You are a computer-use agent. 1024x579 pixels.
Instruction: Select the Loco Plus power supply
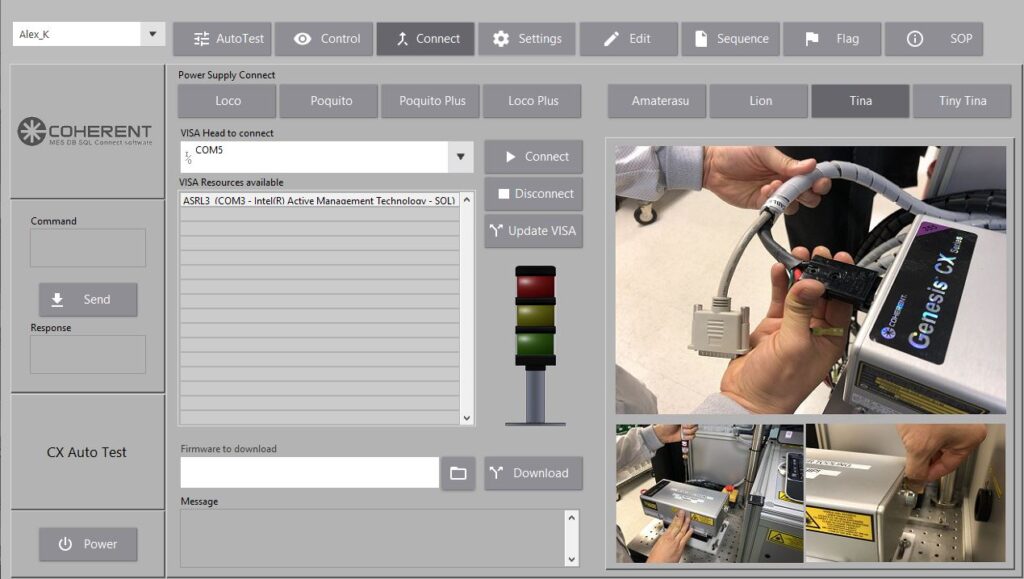coord(532,101)
